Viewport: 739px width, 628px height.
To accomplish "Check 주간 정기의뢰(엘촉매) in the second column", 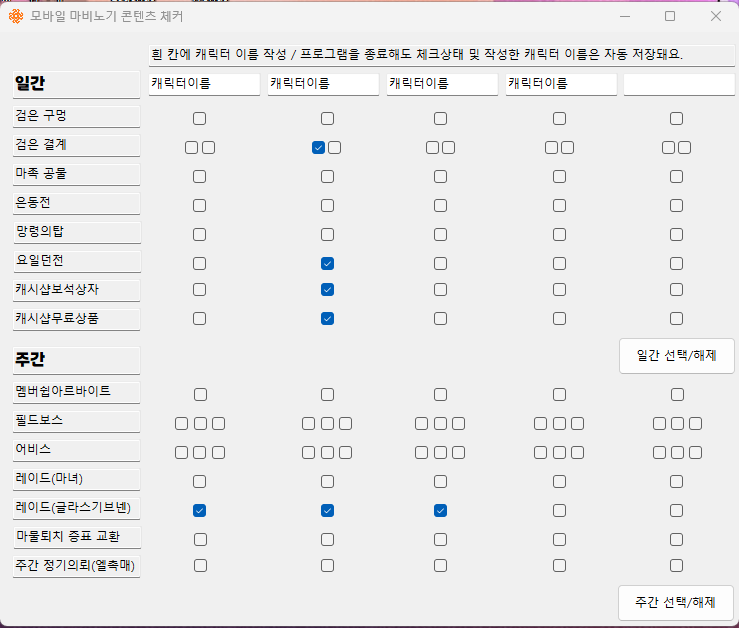I will [x=328, y=566].
